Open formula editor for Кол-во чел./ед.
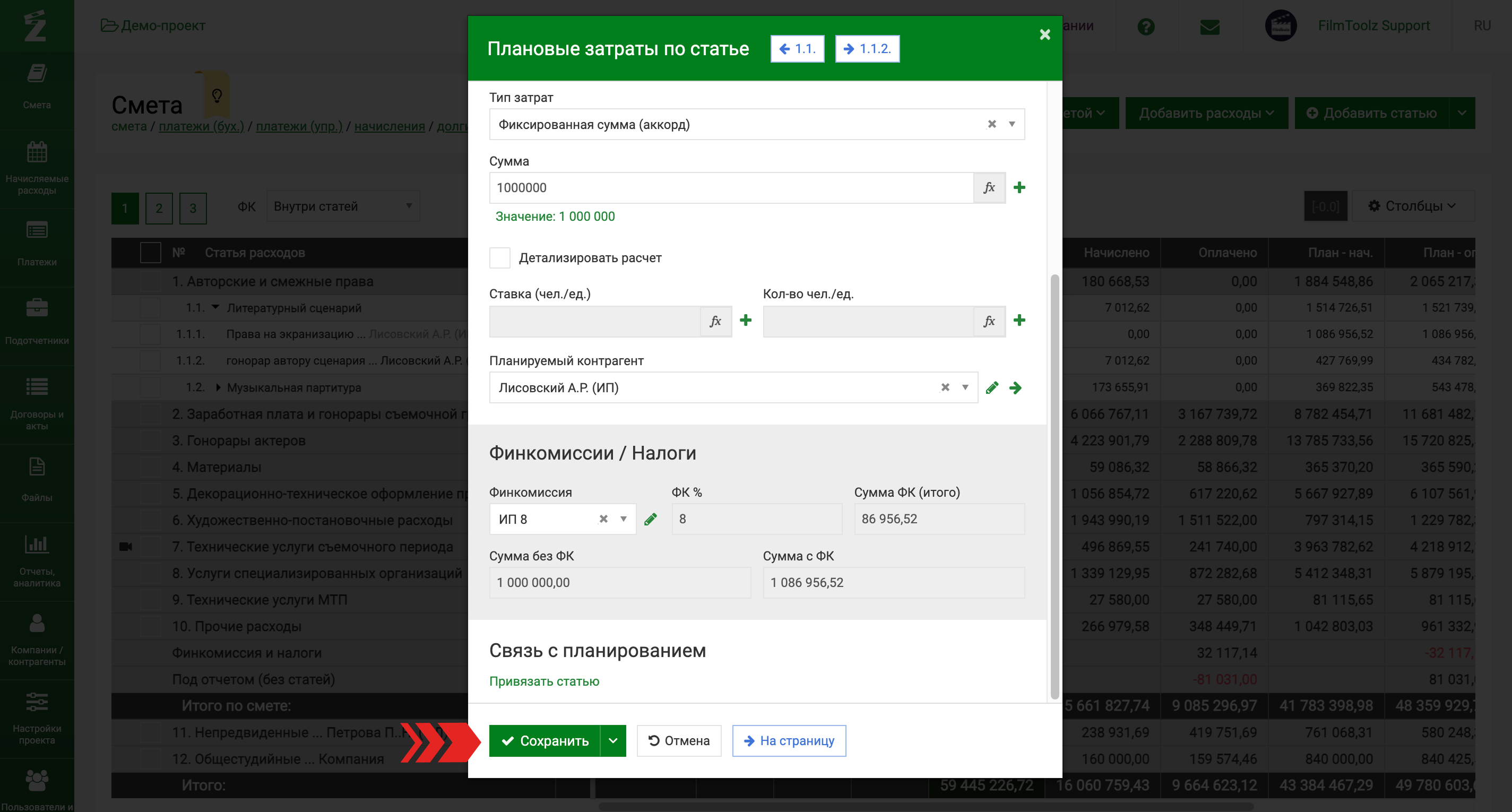1512x812 pixels. [x=989, y=321]
